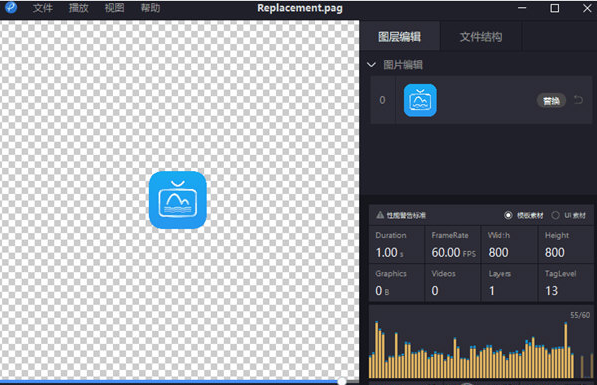
Task: Select the UI素材 radio button
Action: point(555,215)
